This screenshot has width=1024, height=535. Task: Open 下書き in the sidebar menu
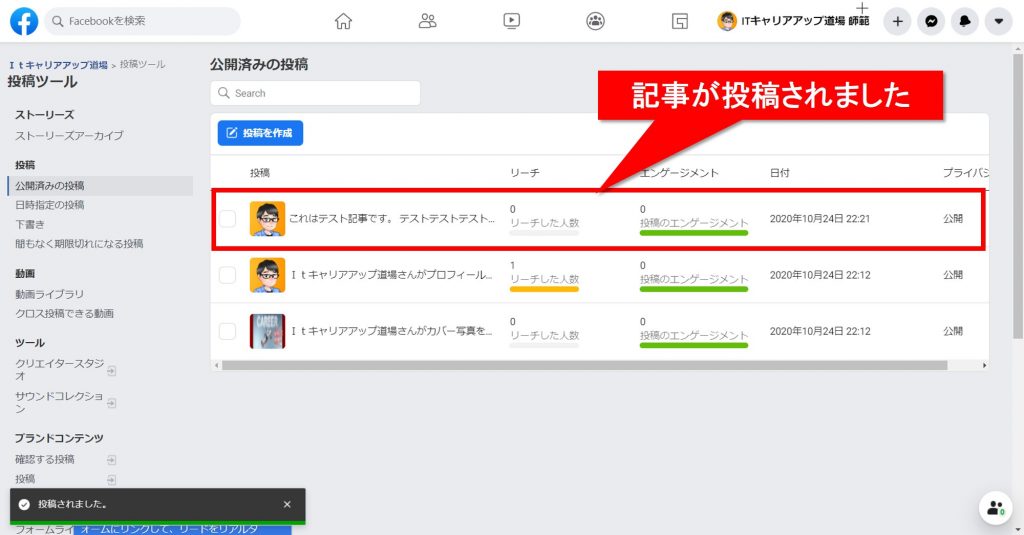pyautogui.click(x=29, y=224)
